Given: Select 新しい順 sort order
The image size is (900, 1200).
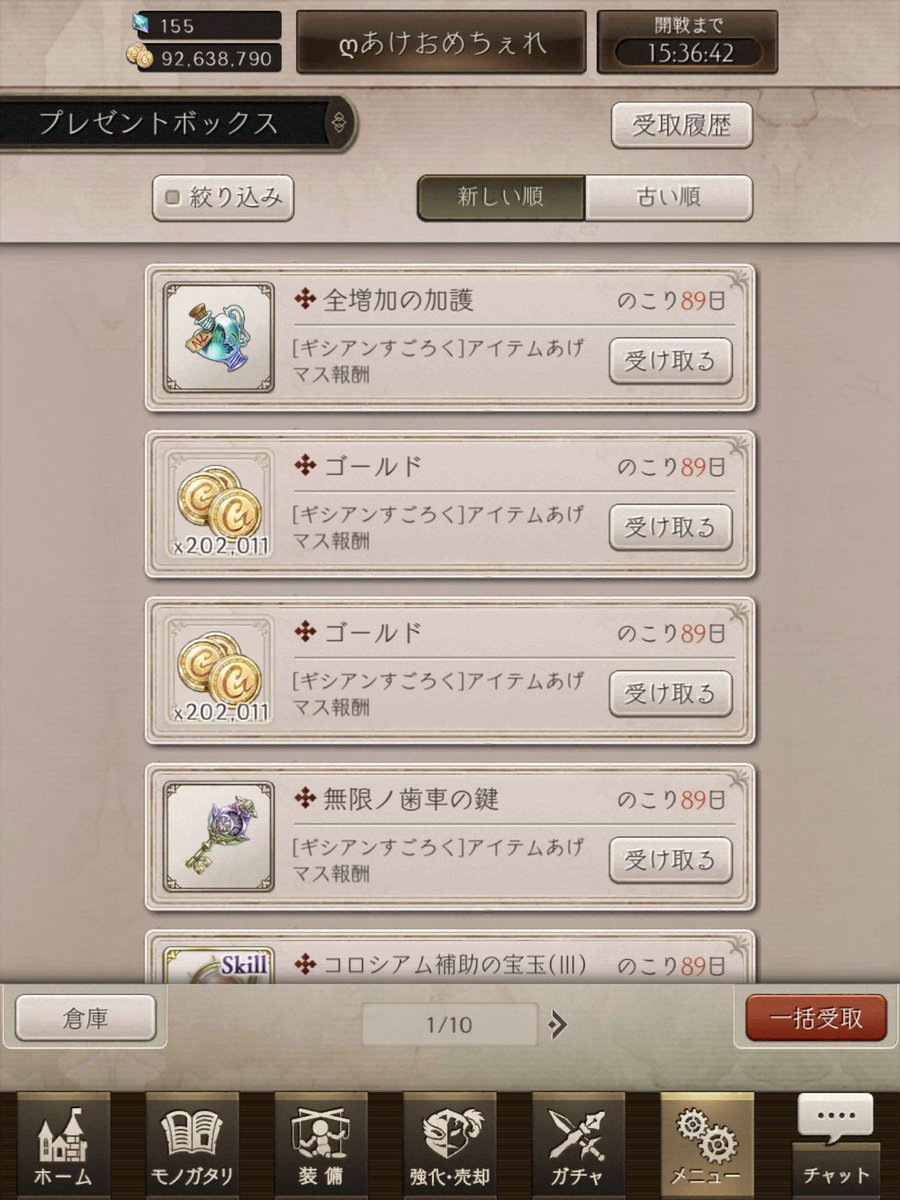Looking at the screenshot, I should pyautogui.click(x=500, y=198).
